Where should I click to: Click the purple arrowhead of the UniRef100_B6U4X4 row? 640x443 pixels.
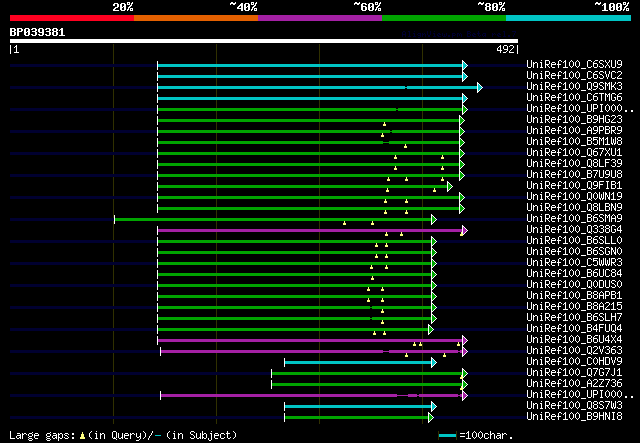tap(465, 341)
